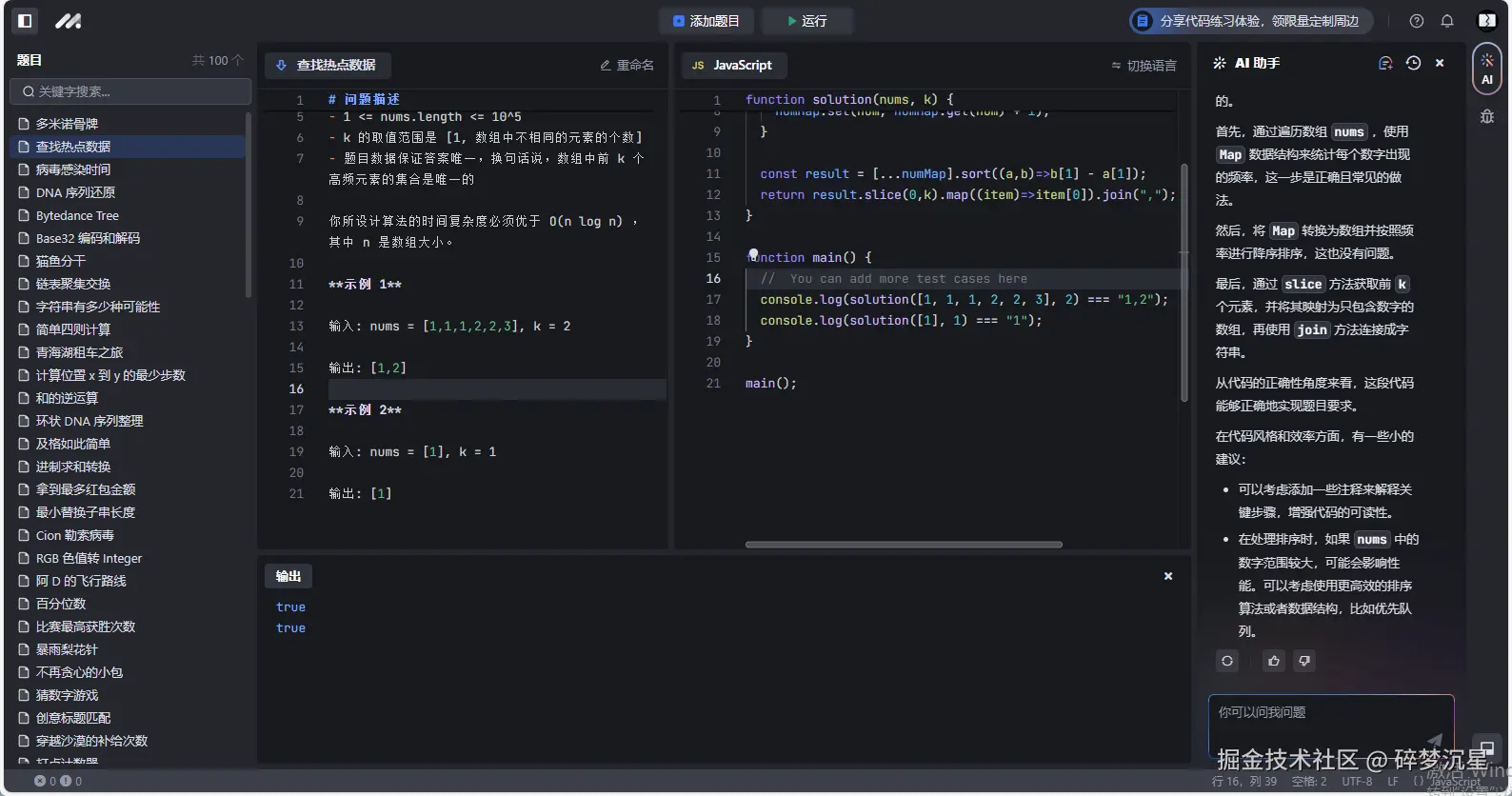Open the 青海湖租车之旅 problem

click(x=128, y=352)
